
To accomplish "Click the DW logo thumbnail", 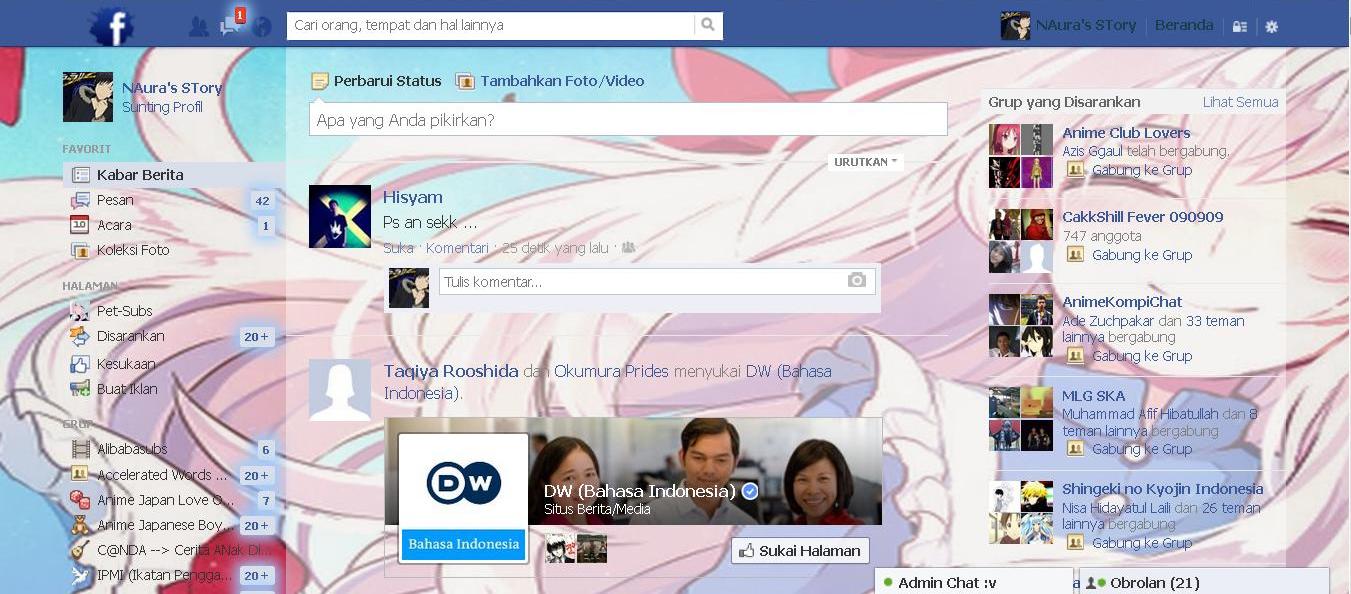I will pos(464,498).
